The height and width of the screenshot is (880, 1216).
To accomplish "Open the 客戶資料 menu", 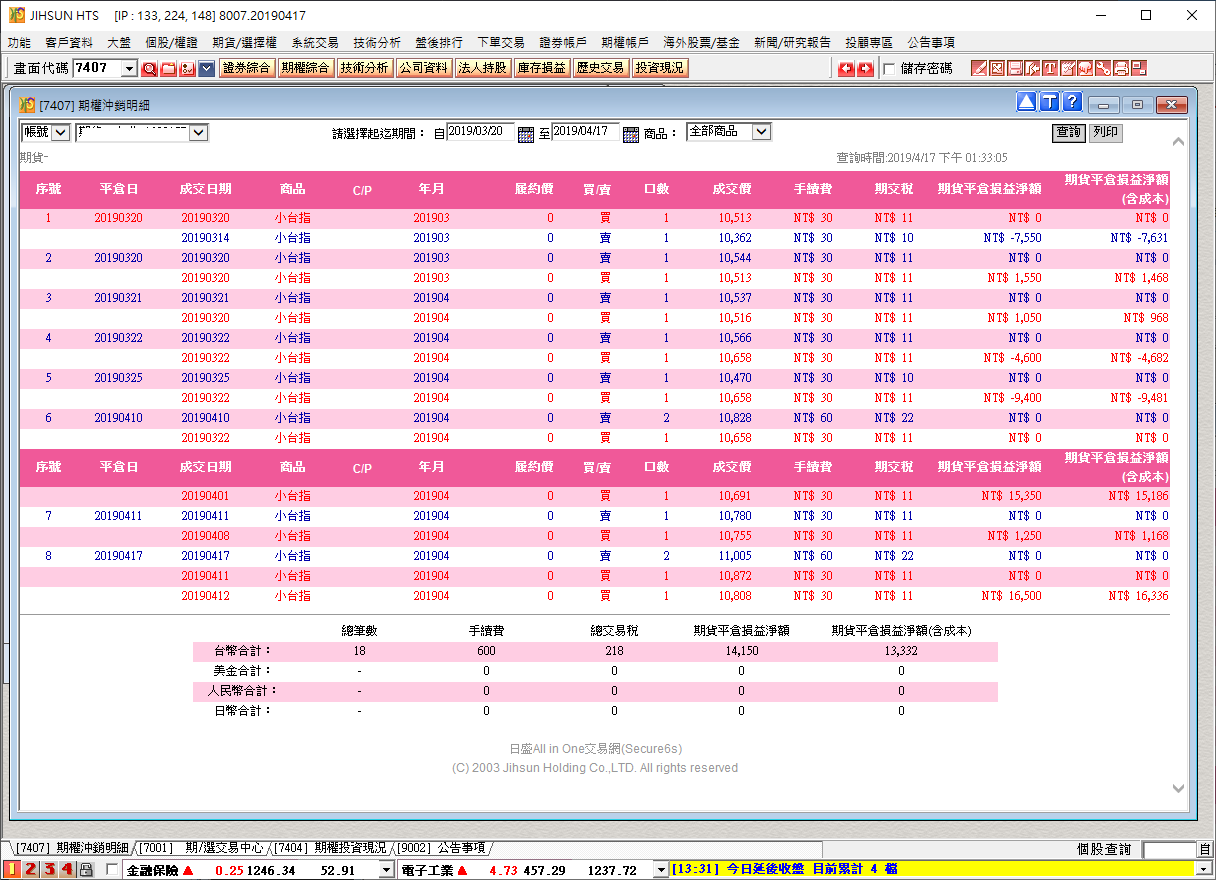I will (69, 43).
